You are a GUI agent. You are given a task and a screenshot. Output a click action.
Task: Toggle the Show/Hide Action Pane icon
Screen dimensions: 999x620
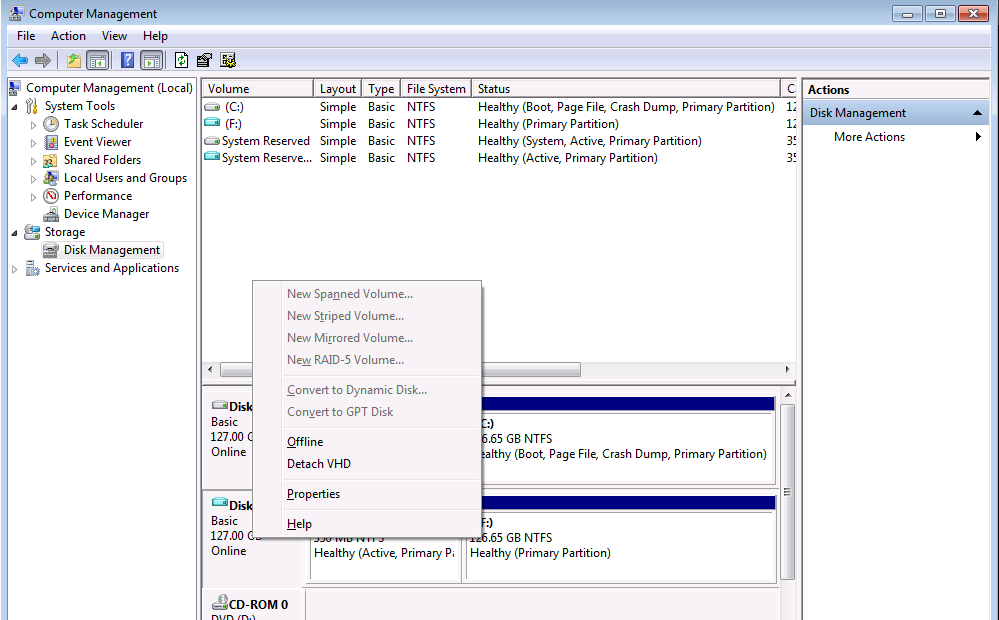(152, 59)
